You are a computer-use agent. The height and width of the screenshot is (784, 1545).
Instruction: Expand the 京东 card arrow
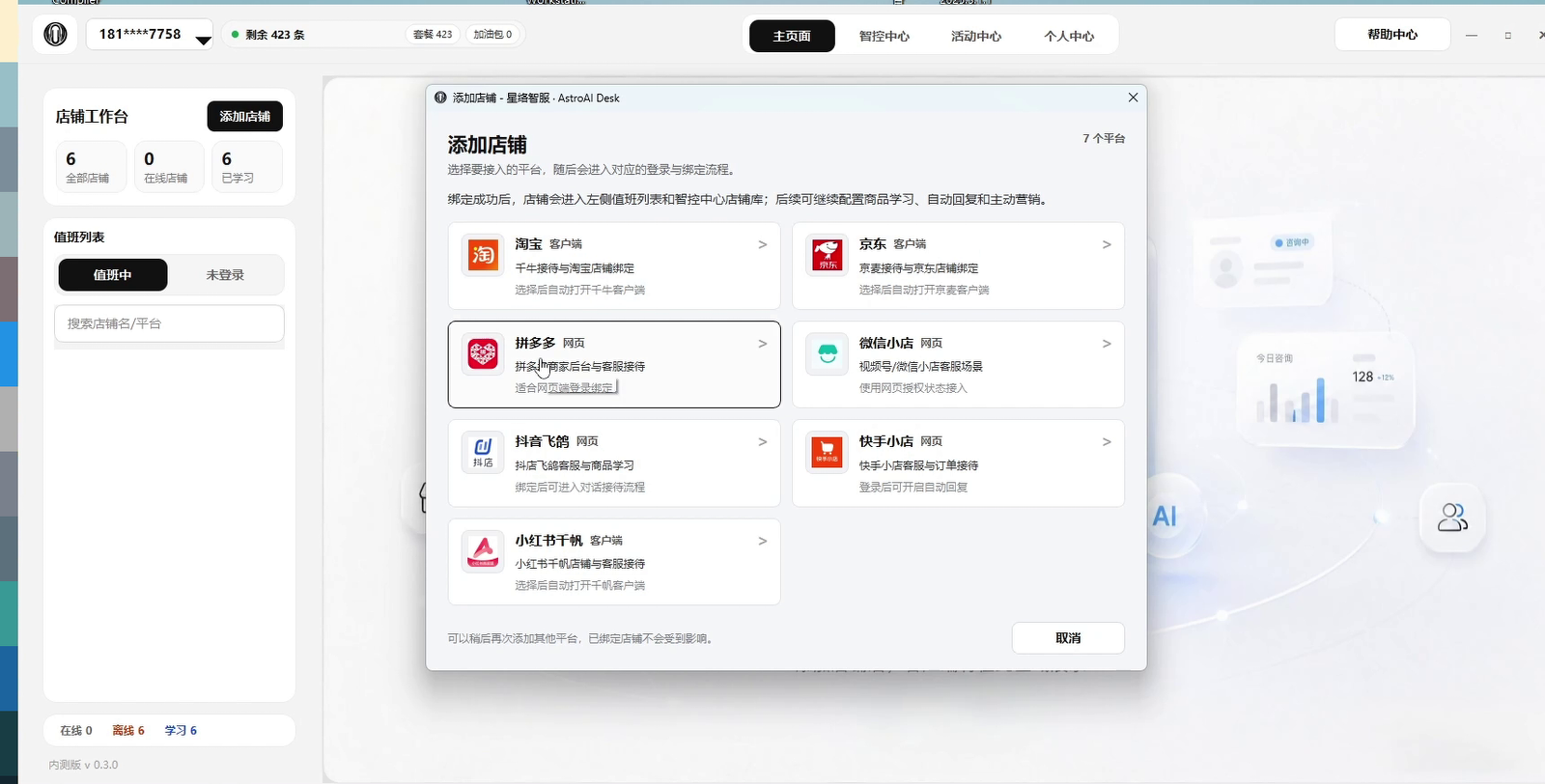pos(1107,244)
